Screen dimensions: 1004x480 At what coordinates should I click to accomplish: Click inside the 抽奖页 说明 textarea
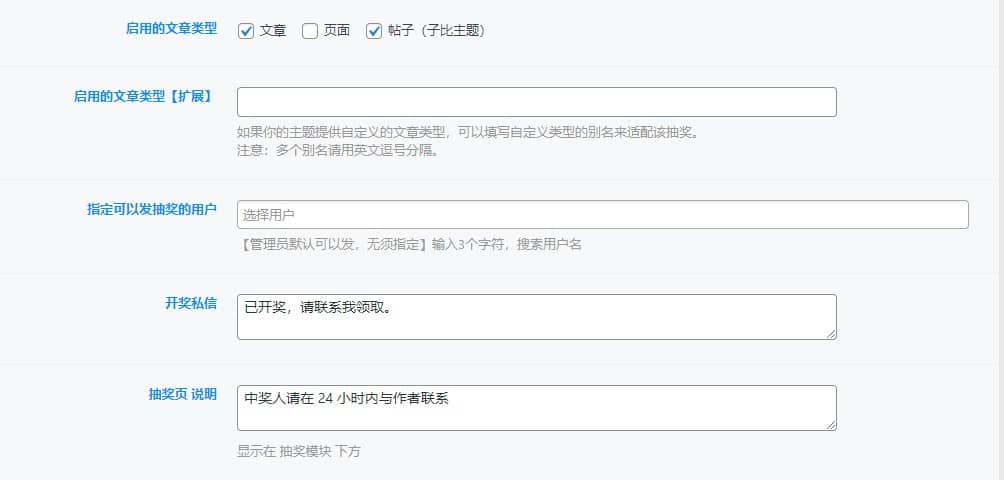(x=537, y=408)
